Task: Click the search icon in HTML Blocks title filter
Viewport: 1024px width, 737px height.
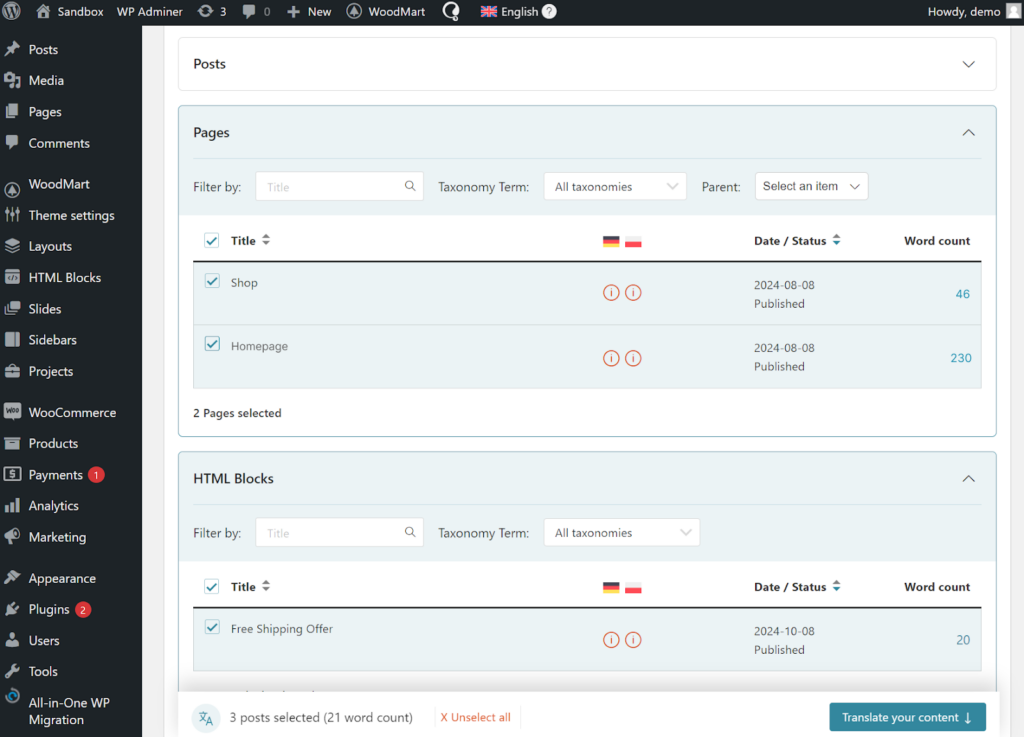Action: 409,532
